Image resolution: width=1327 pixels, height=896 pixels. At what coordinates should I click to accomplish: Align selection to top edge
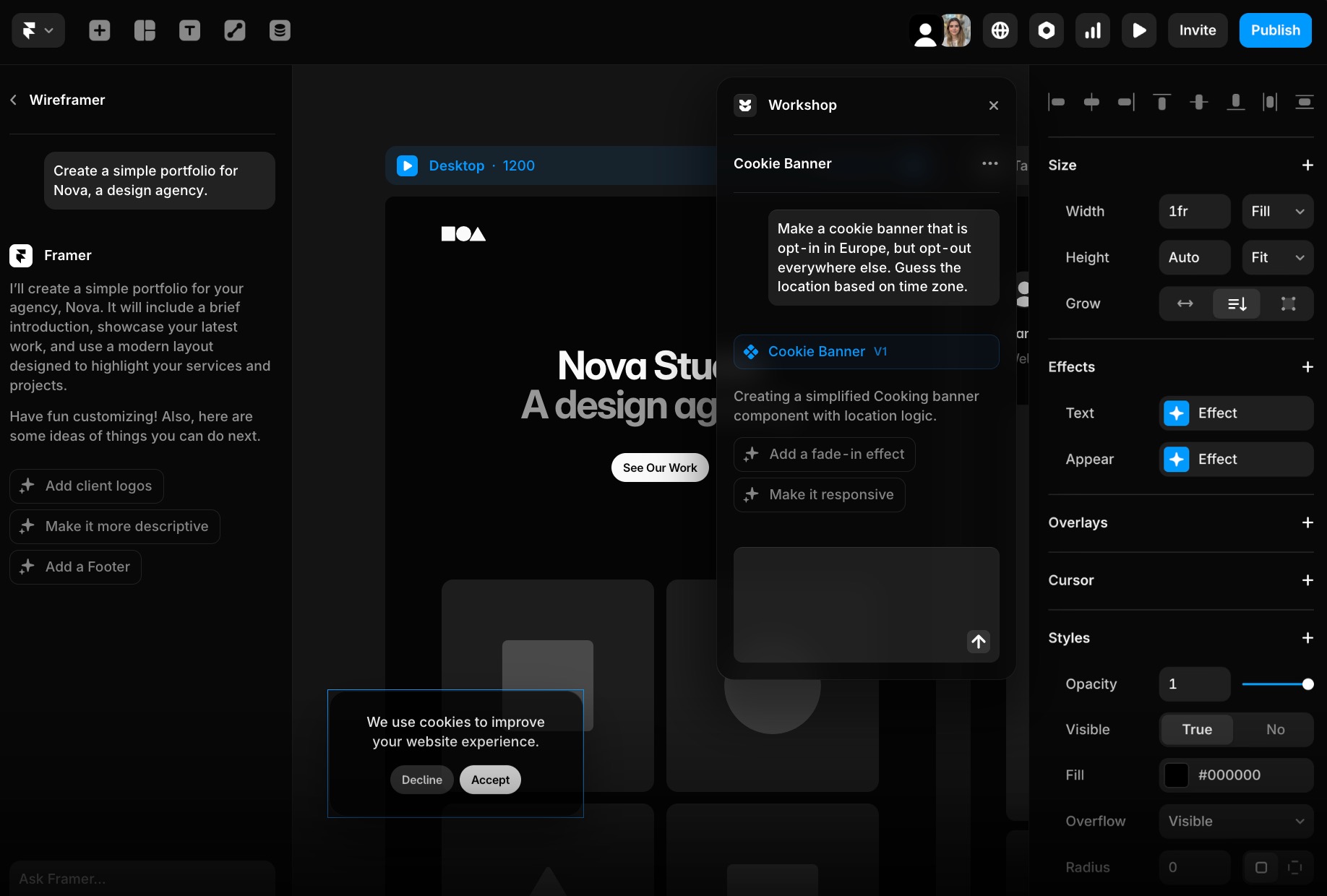tap(1161, 102)
